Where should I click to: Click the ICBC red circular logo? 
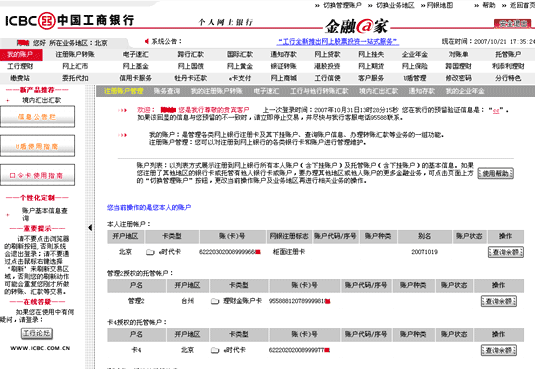(x=46, y=20)
